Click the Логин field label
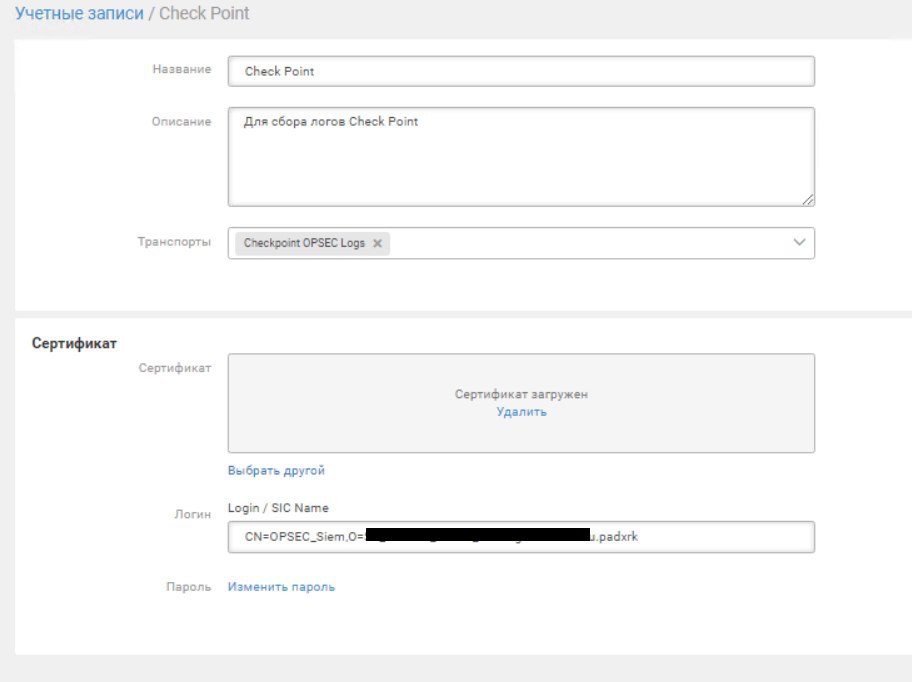The image size is (912, 682). [193, 514]
